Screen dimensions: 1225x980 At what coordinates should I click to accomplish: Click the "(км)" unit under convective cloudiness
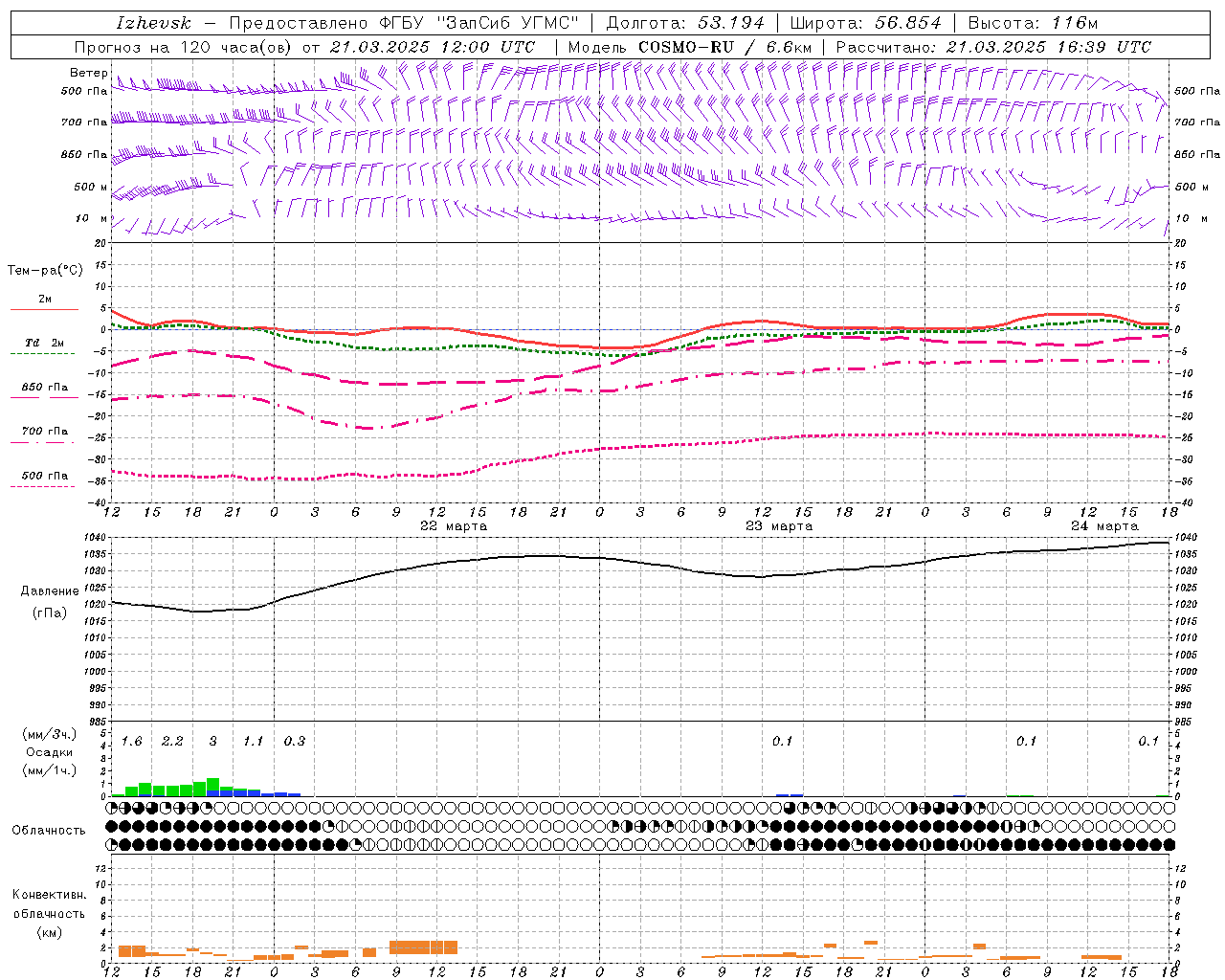point(50,931)
